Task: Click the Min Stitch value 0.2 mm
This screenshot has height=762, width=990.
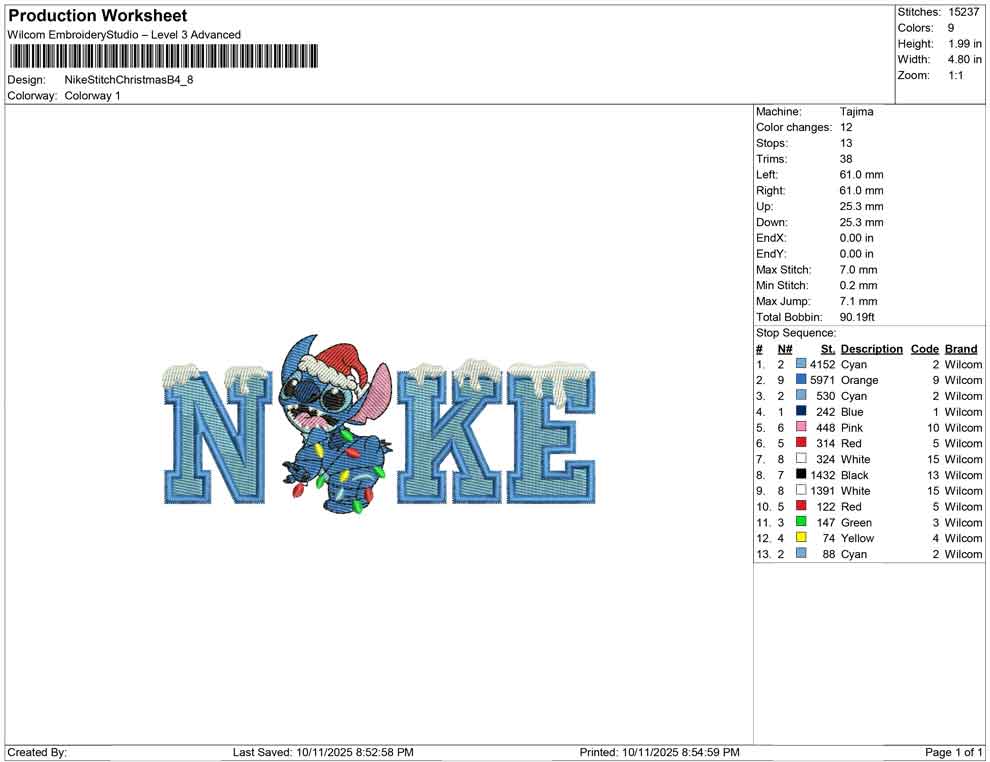Action: click(859, 285)
